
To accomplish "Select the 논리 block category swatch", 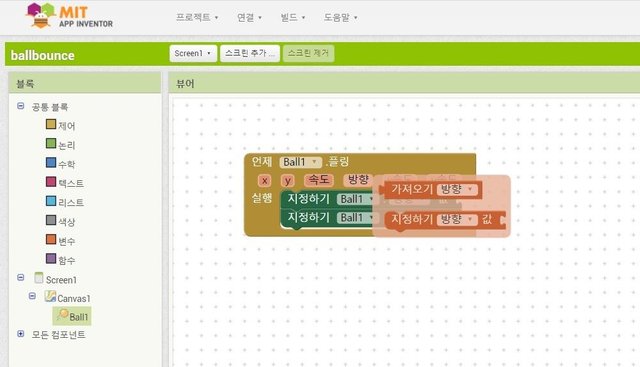I will [51, 143].
